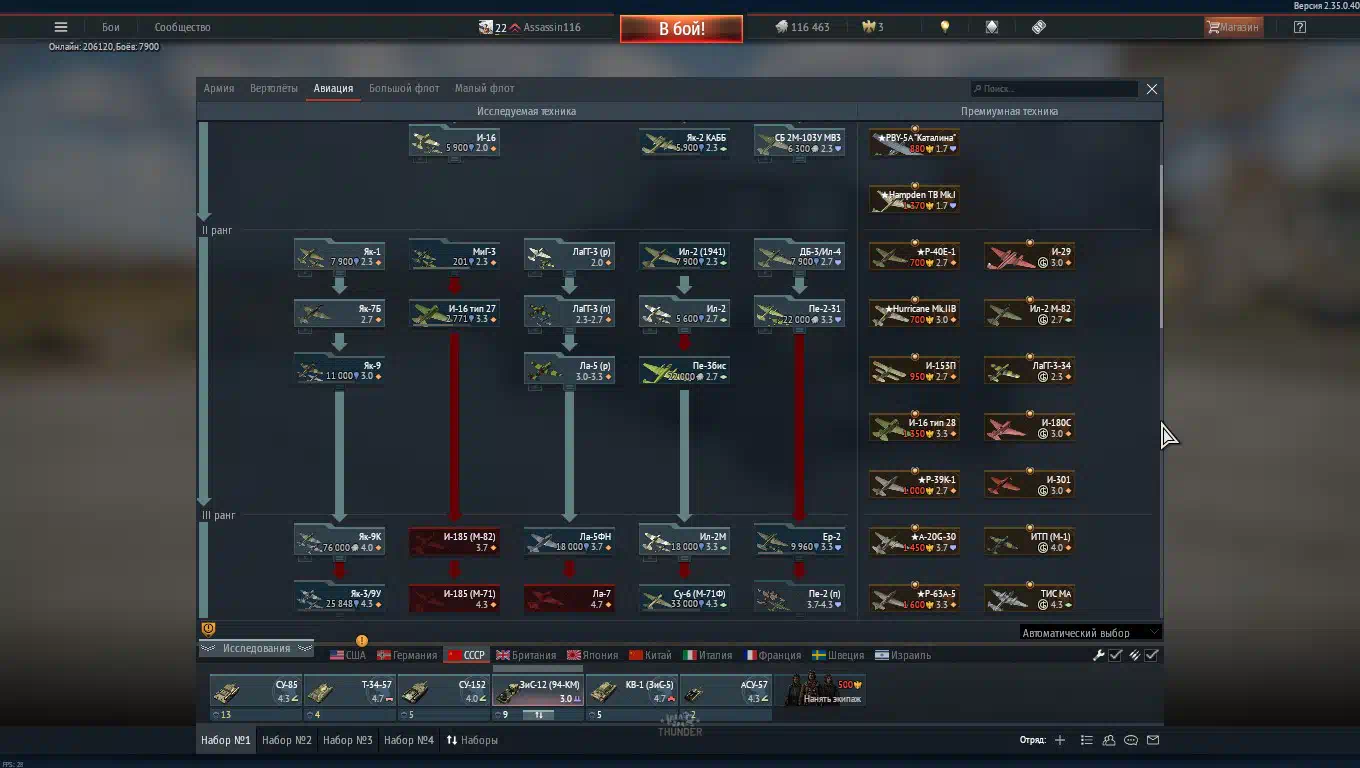This screenshot has height=768, width=1360.
Task: Switch to the Большой флот tab
Action: point(404,88)
